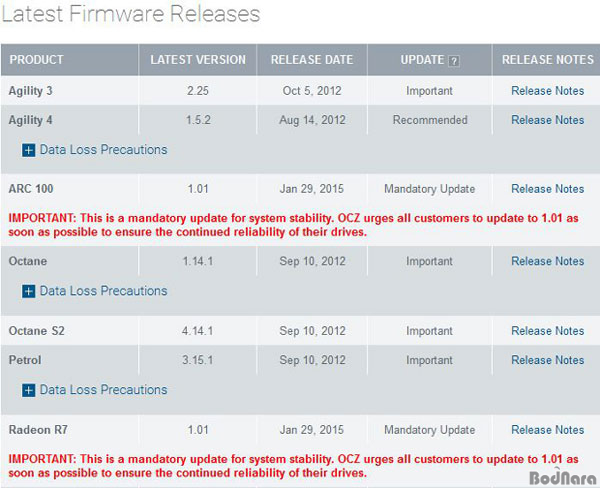Open Release Notes for Octane
The height and width of the screenshot is (488, 600).
pos(548,261)
